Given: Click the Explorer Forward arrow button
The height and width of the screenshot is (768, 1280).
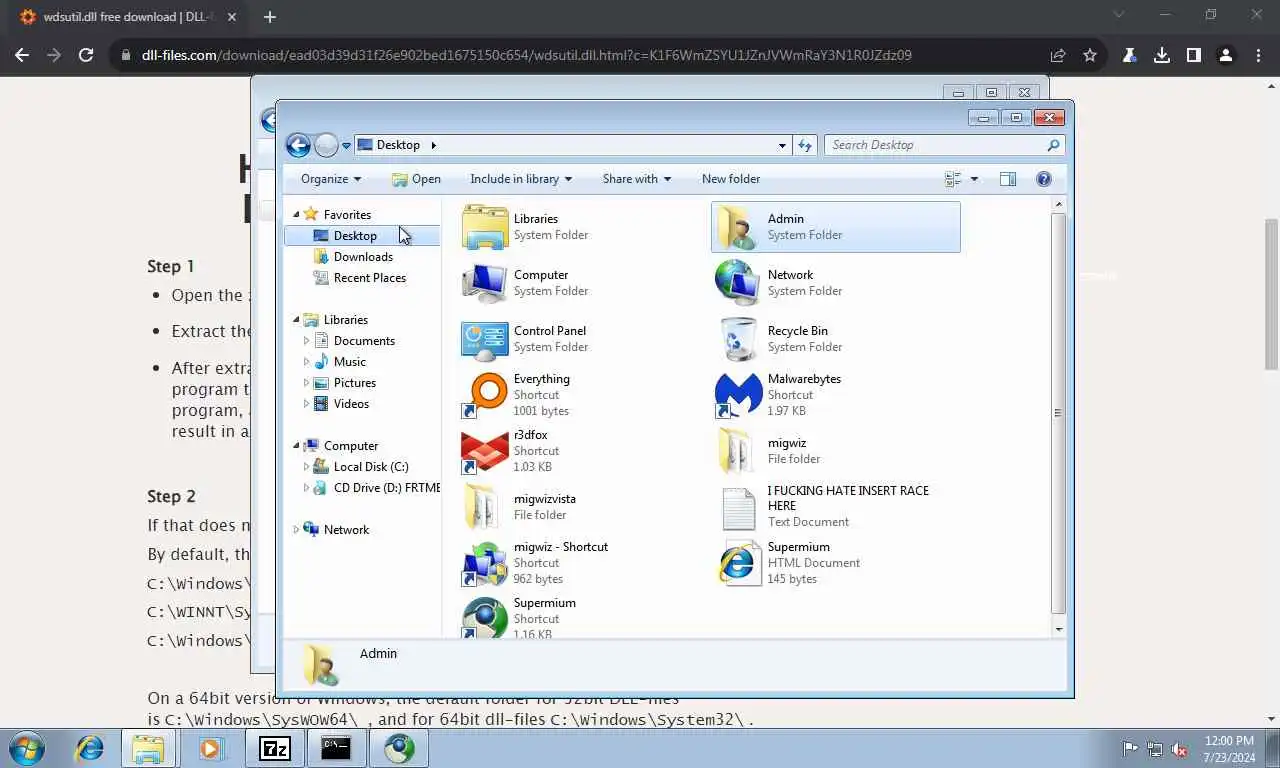Looking at the screenshot, I should (x=326, y=145).
